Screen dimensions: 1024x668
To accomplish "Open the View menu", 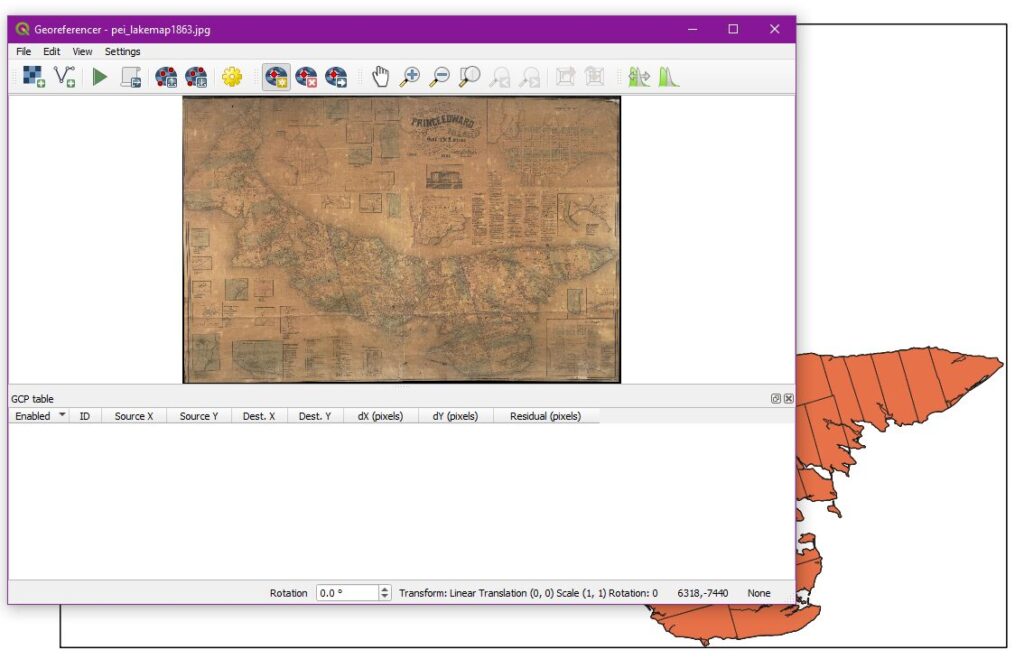I will point(82,52).
